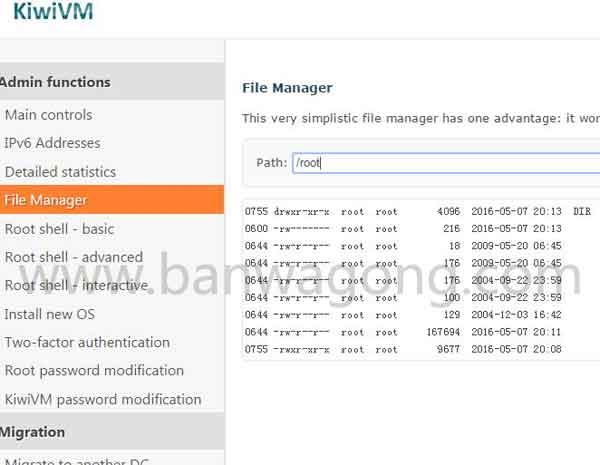Go to Detailed statistics
The height and width of the screenshot is (465, 600).
(x=60, y=172)
